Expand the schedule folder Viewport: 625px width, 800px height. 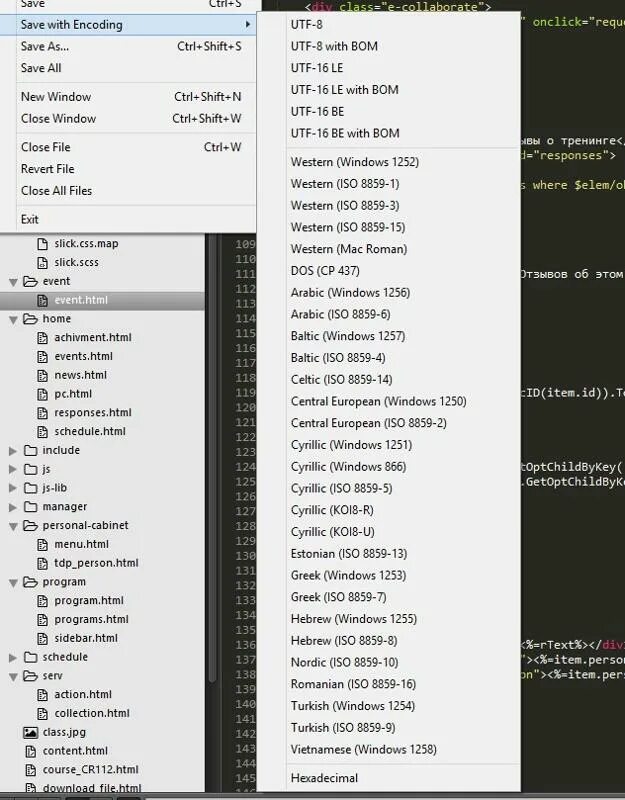point(13,658)
